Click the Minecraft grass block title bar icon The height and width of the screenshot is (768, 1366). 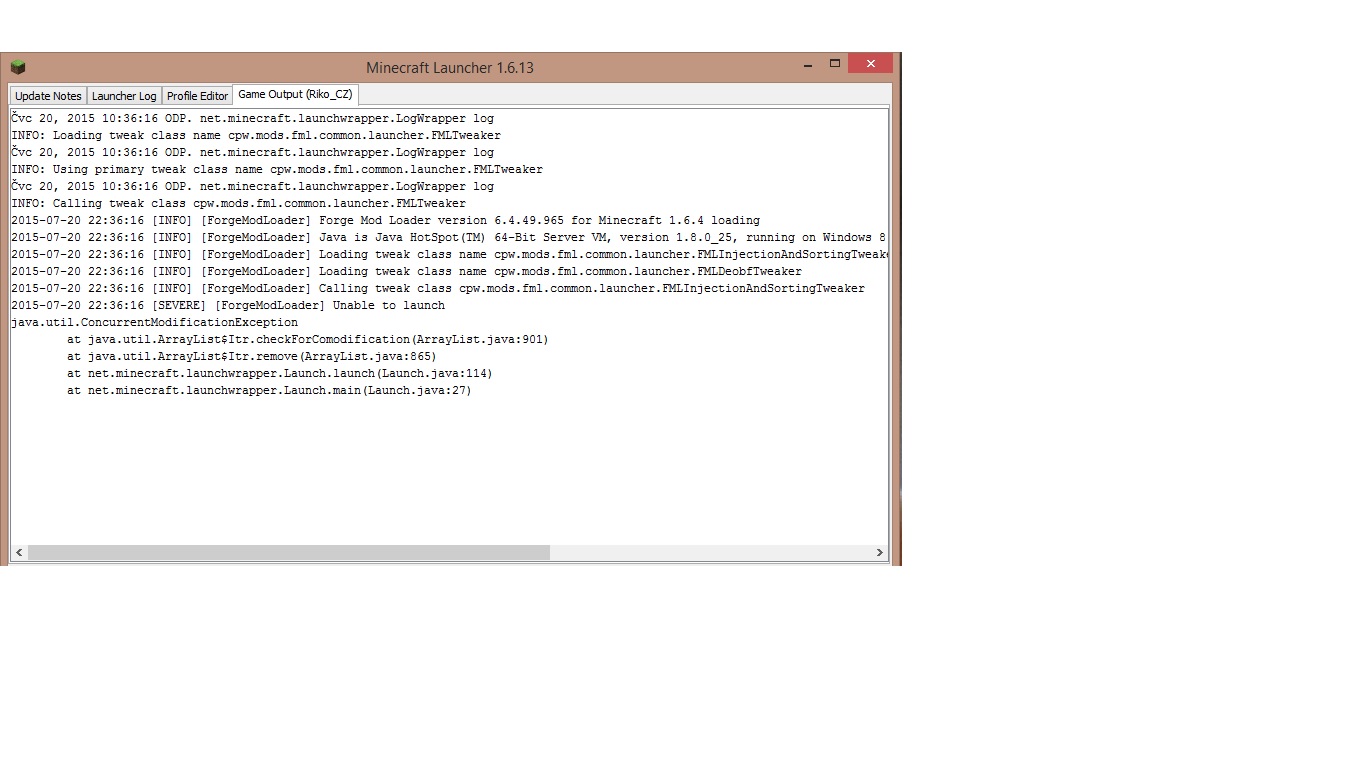18,68
